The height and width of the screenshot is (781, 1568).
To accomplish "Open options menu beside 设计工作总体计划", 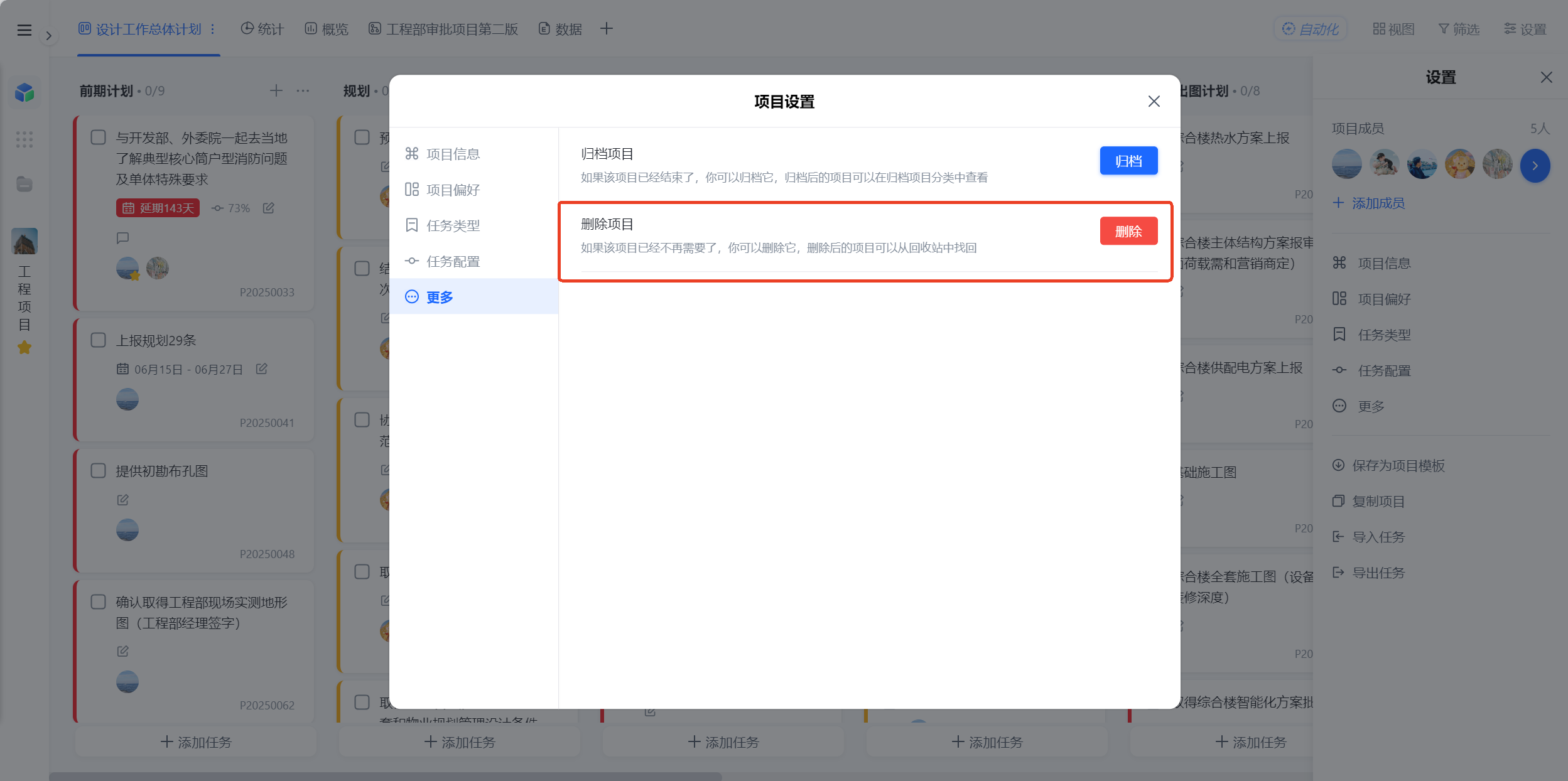I will click(213, 29).
